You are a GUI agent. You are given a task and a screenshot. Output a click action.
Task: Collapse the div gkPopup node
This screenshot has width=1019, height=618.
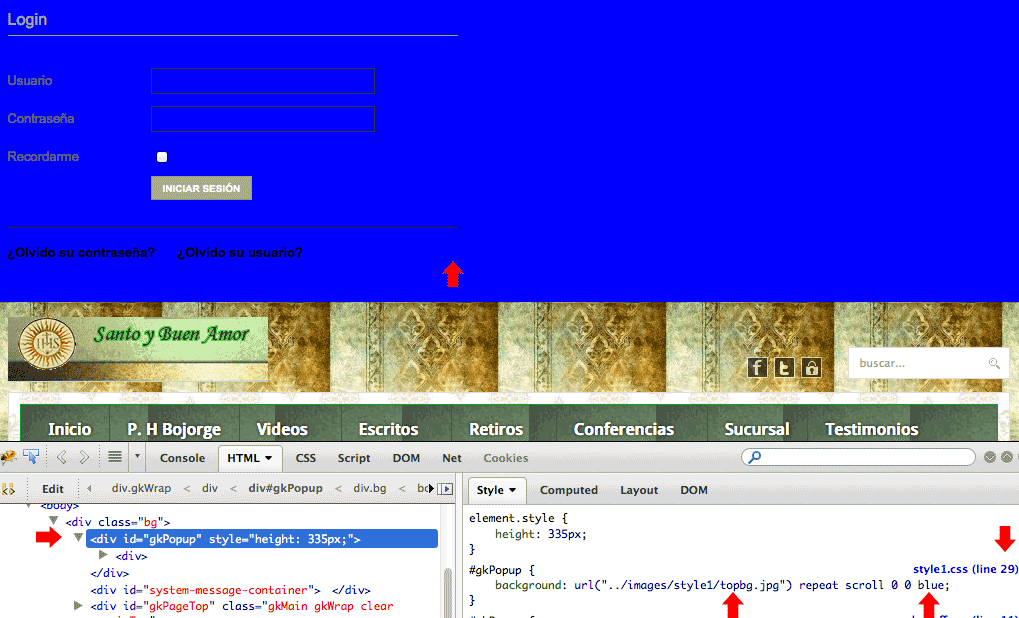79,538
